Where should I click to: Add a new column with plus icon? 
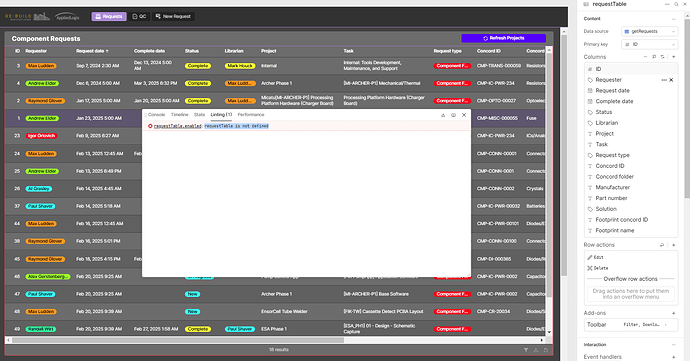tap(673, 57)
